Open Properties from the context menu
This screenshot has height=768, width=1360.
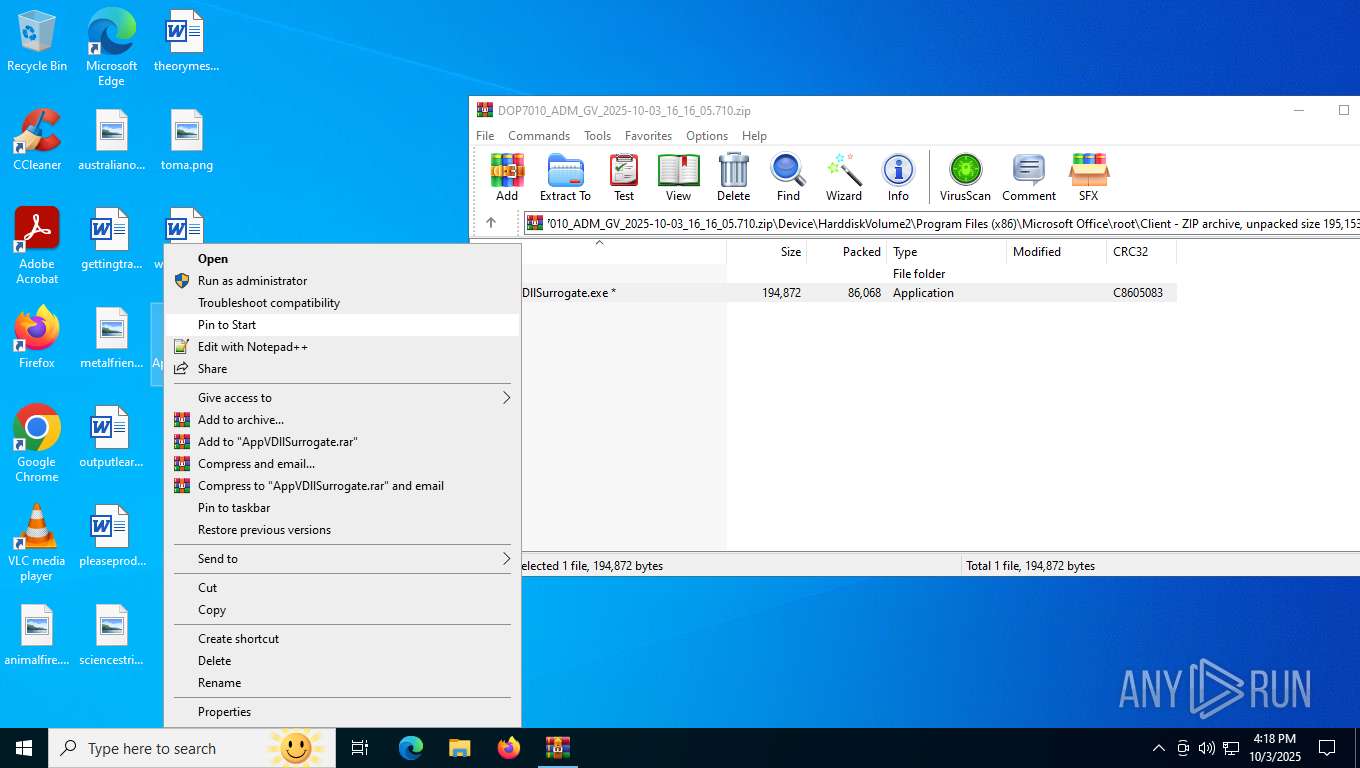point(342,712)
